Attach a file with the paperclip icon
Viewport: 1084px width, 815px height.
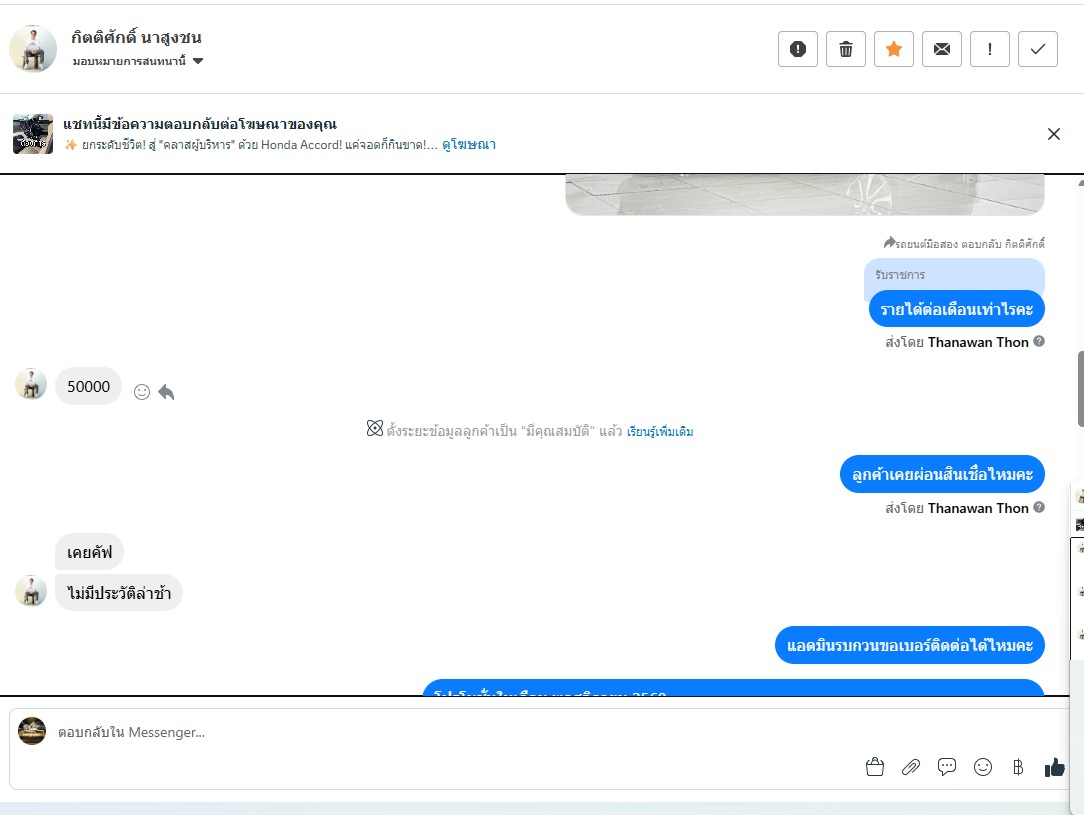910,767
